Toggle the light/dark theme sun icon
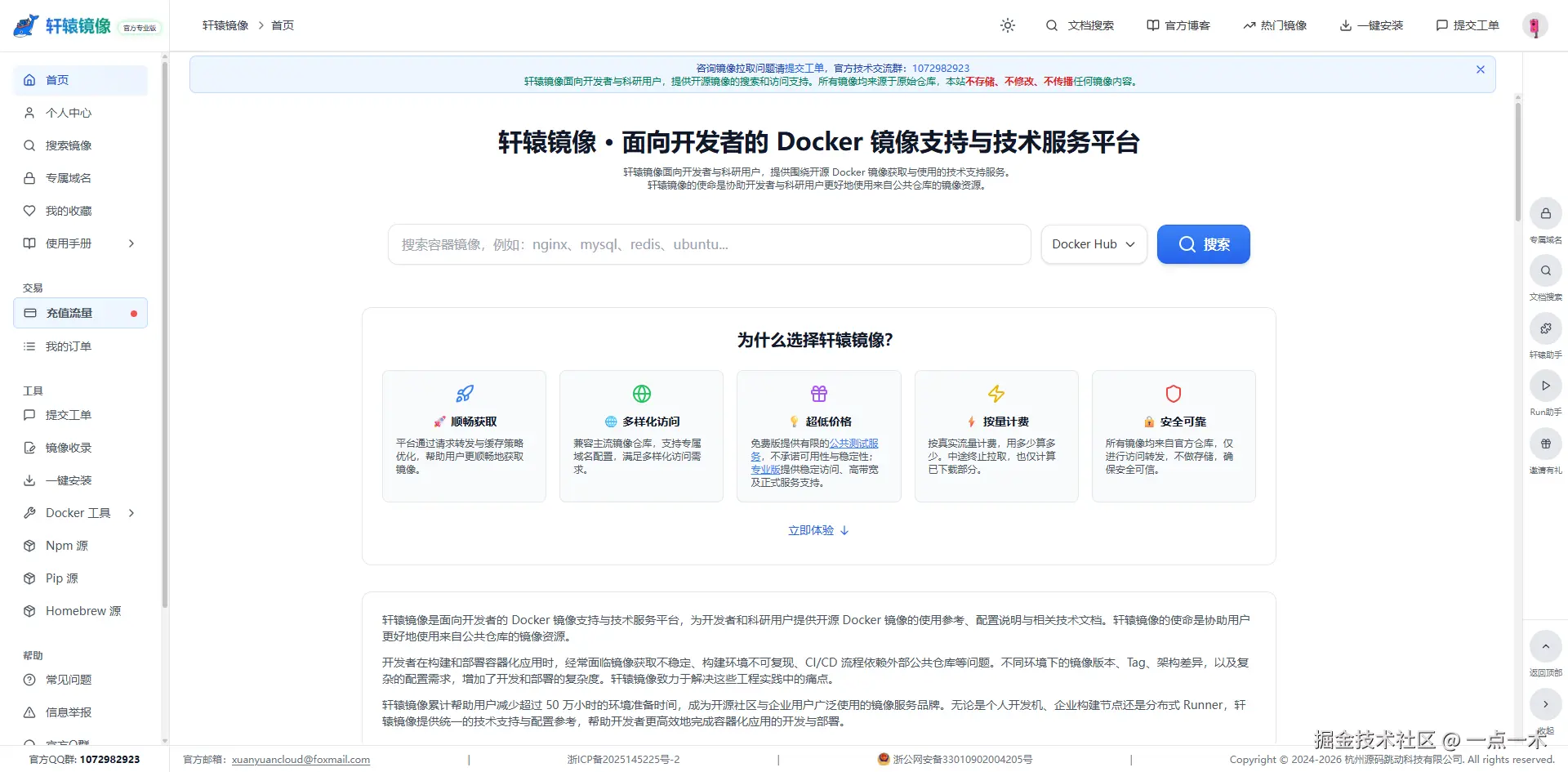Image resolution: width=1568 pixels, height=772 pixels. pos(1007,25)
